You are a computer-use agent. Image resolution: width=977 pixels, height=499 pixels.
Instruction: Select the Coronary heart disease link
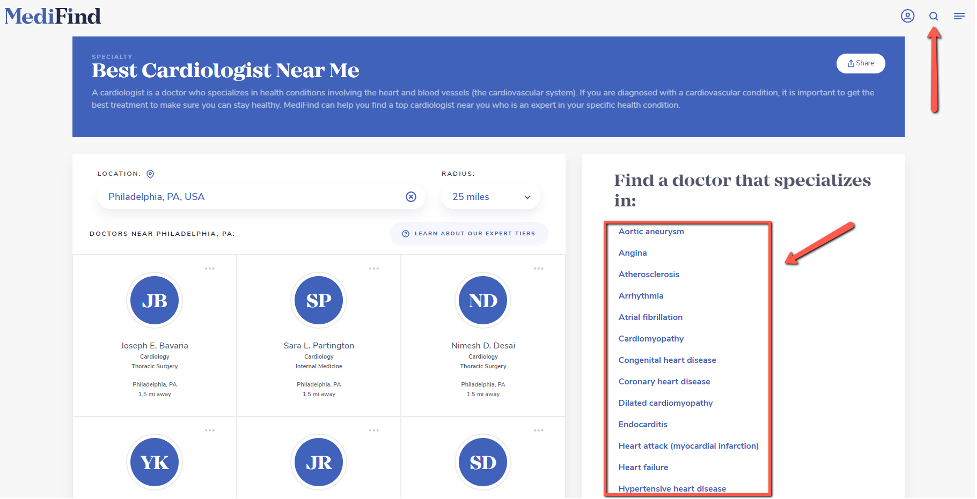pyautogui.click(x=664, y=381)
